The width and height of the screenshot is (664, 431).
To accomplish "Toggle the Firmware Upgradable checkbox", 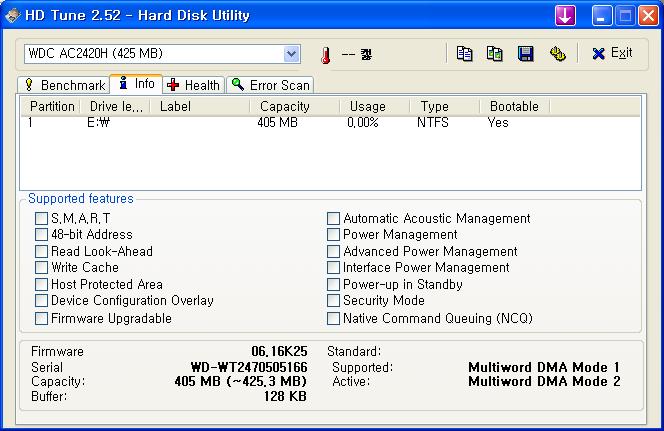I will (x=41, y=318).
